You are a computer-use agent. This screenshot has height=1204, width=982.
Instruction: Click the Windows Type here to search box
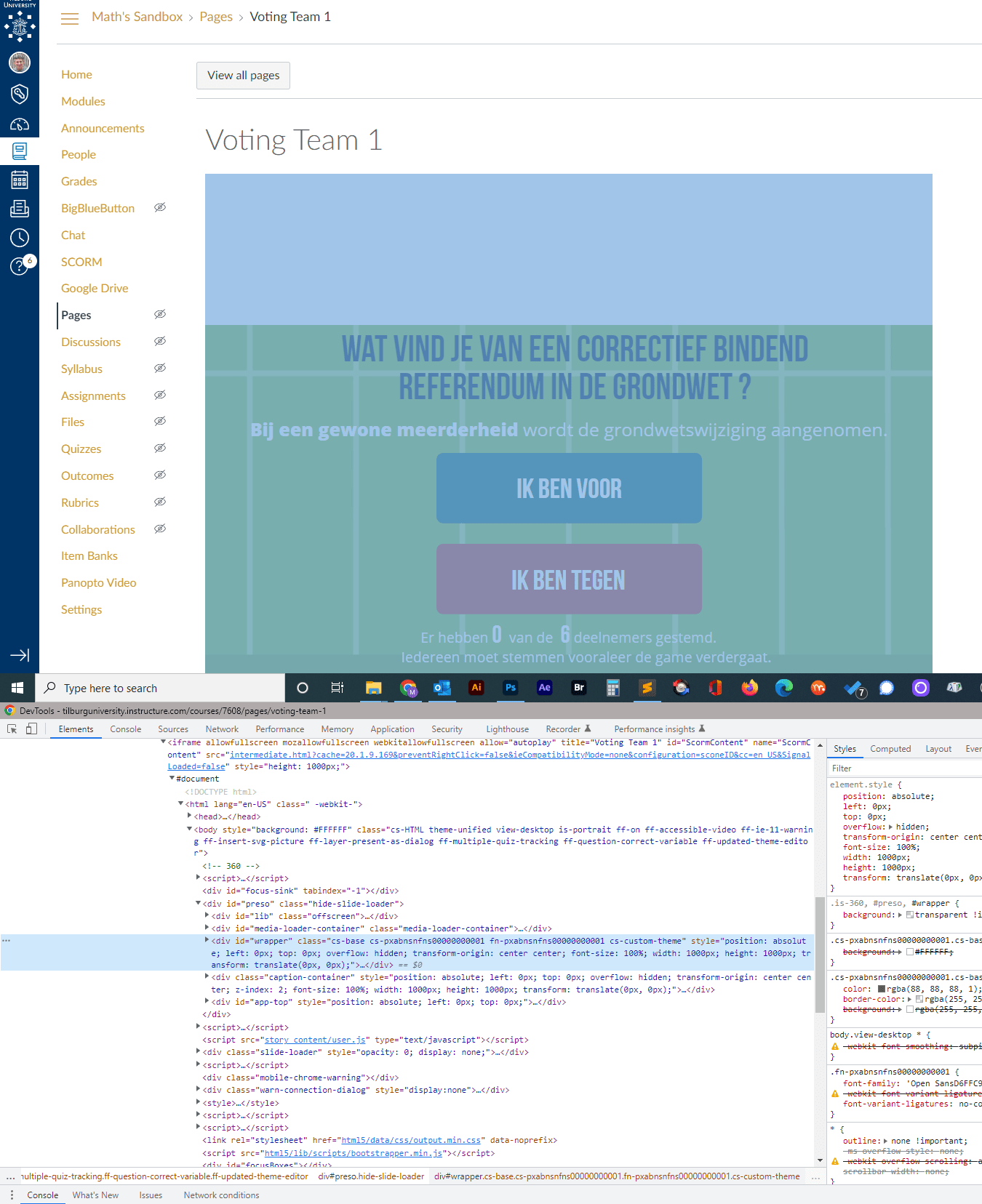coord(161,688)
